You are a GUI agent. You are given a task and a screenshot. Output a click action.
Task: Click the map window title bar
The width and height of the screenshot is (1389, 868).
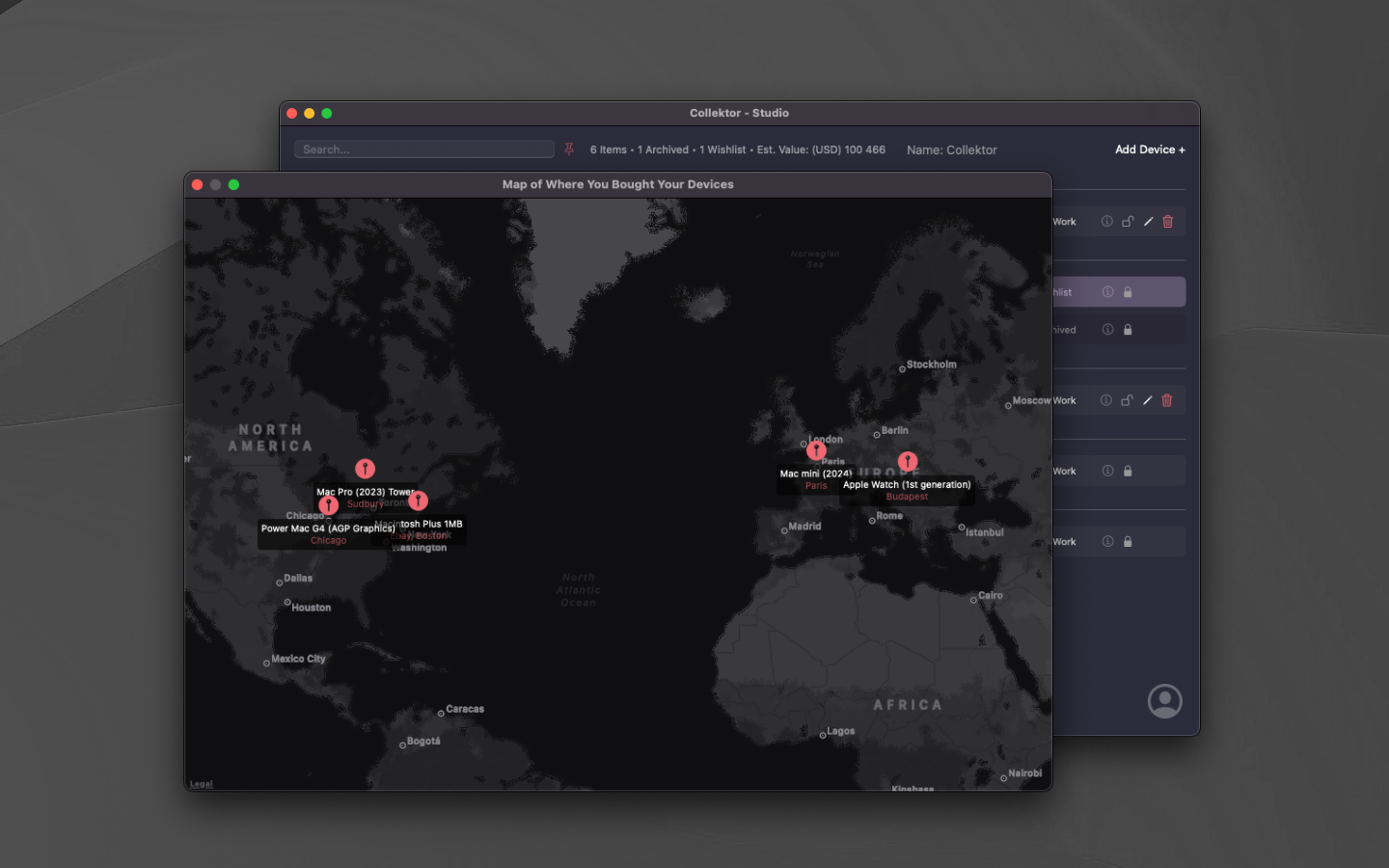(x=617, y=184)
